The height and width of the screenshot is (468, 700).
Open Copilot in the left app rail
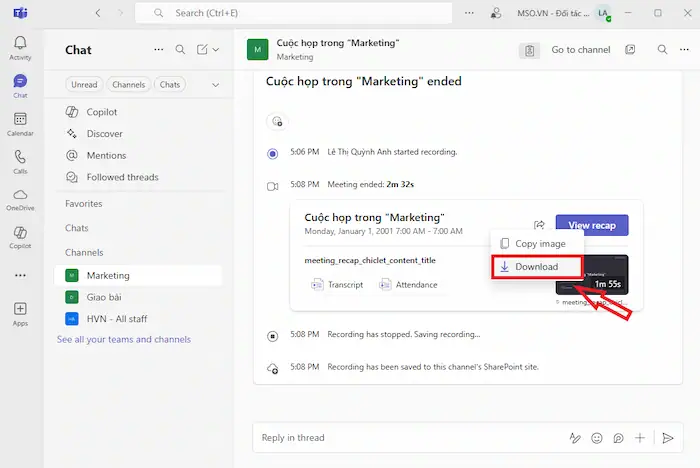tap(20, 237)
